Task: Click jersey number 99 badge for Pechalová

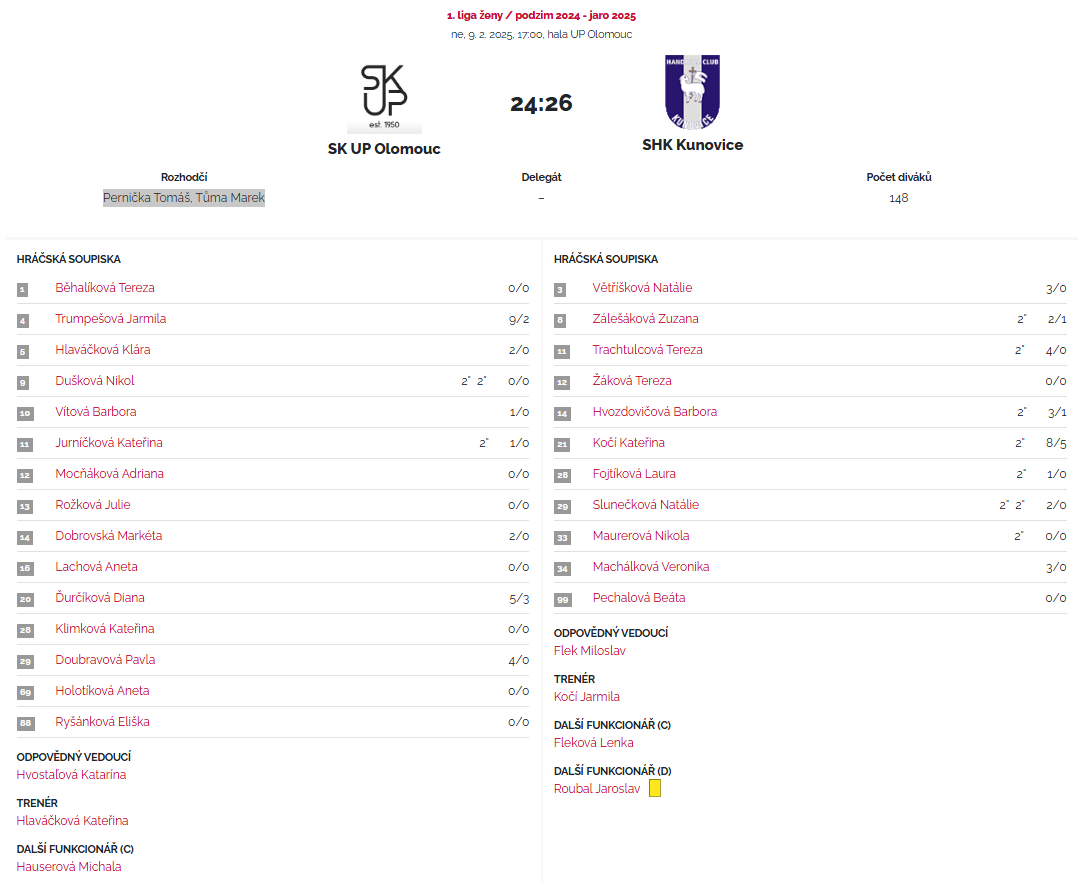Action: [x=561, y=599]
